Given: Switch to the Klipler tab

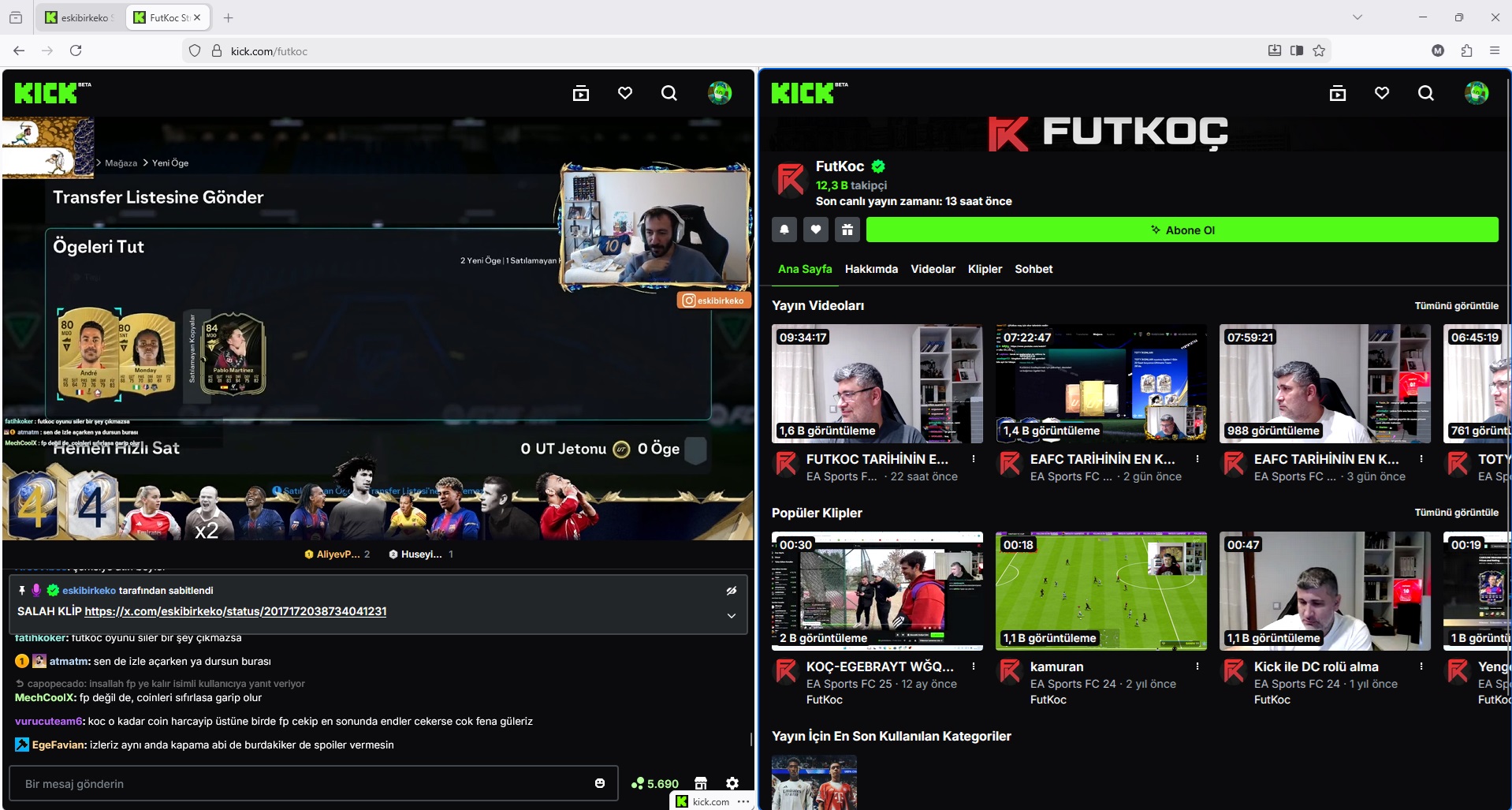Looking at the screenshot, I should 985,269.
